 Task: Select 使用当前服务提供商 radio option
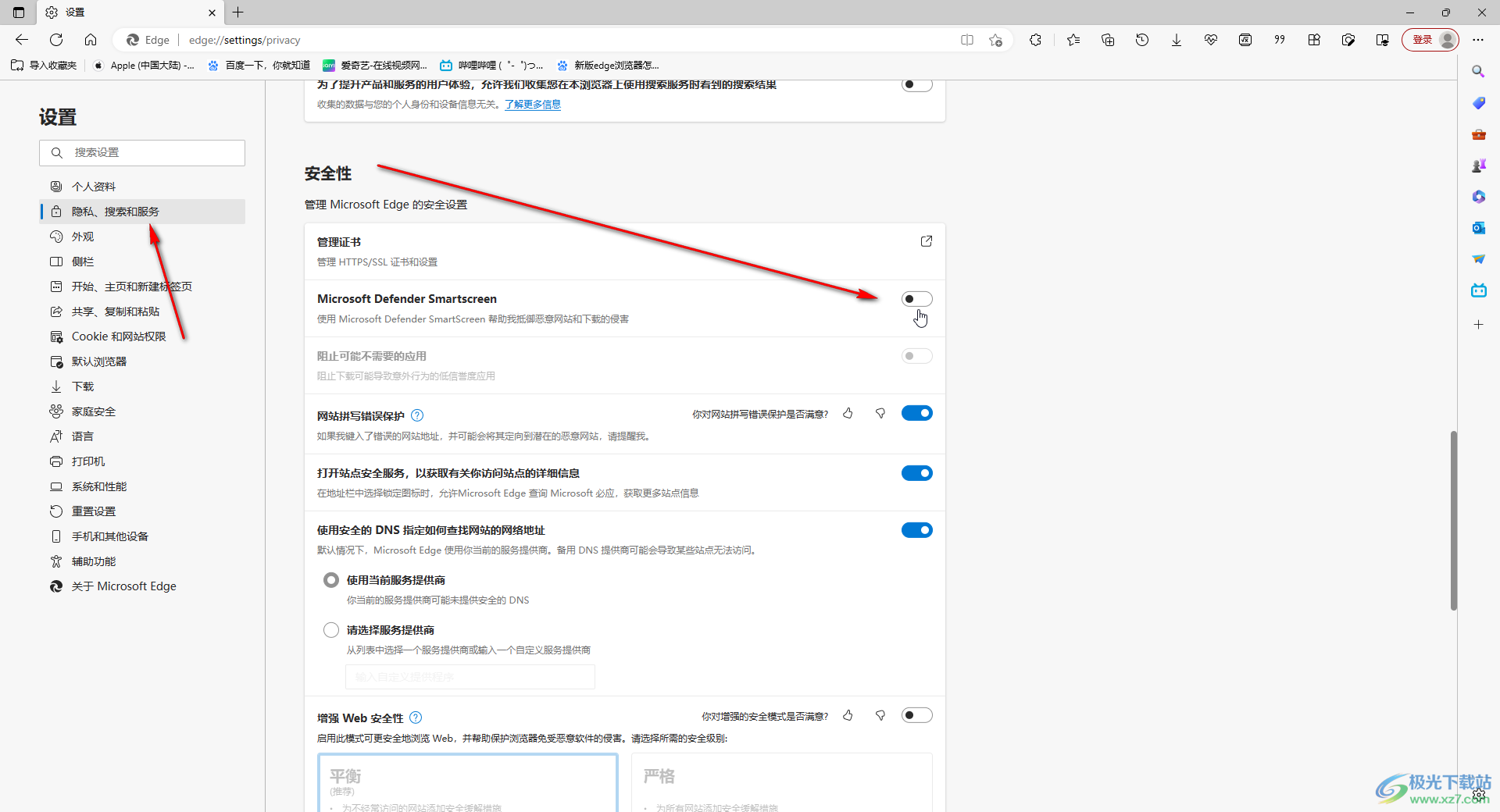pos(331,580)
